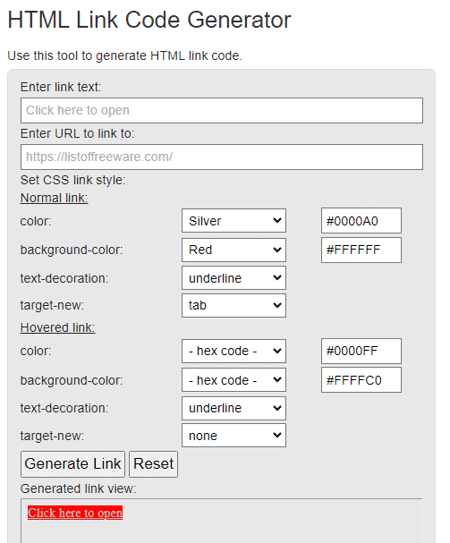This screenshot has height=543, width=450.
Task: Open Hovered link background-color hex code dropdown
Action: pyautogui.click(x=233, y=380)
